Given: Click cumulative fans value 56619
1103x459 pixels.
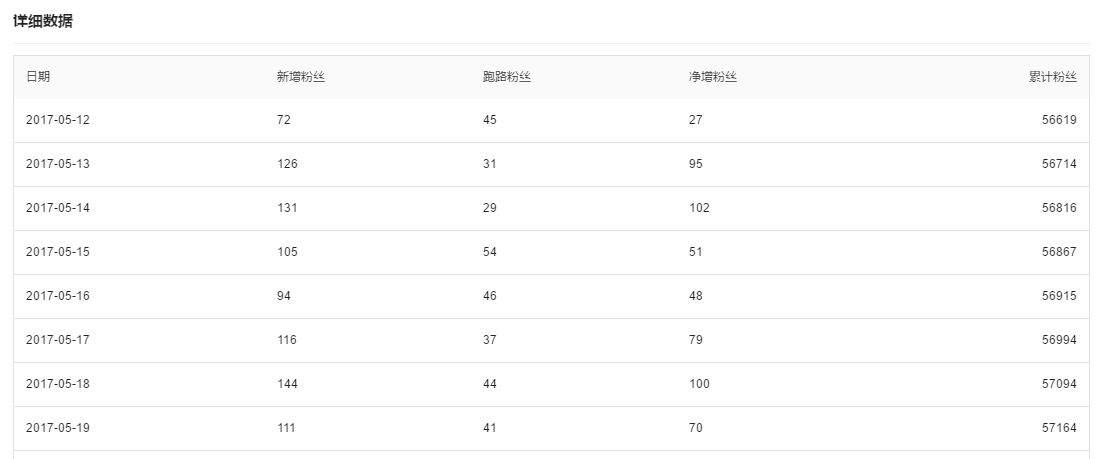Looking at the screenshot, I should [1059, 120].
